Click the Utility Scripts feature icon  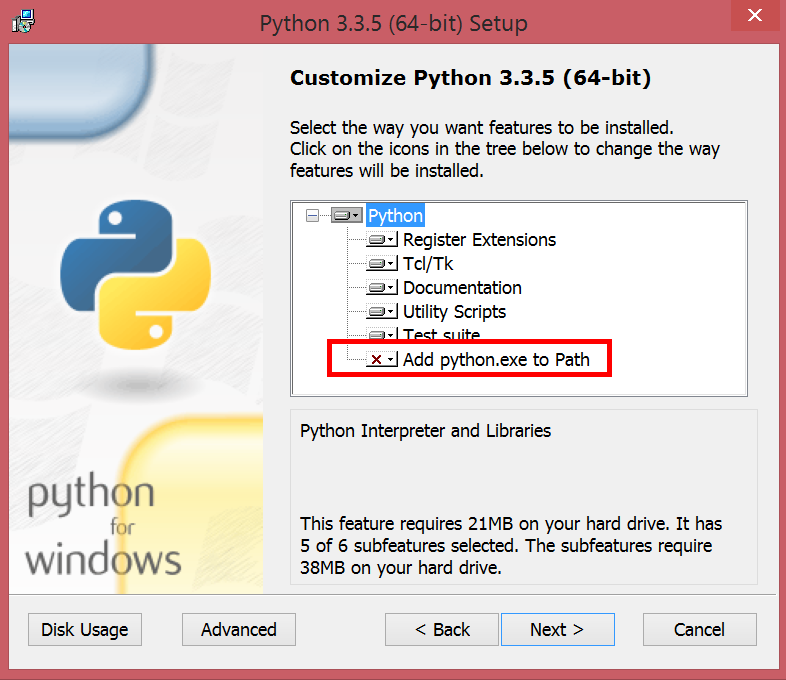(x=381, y=312)
